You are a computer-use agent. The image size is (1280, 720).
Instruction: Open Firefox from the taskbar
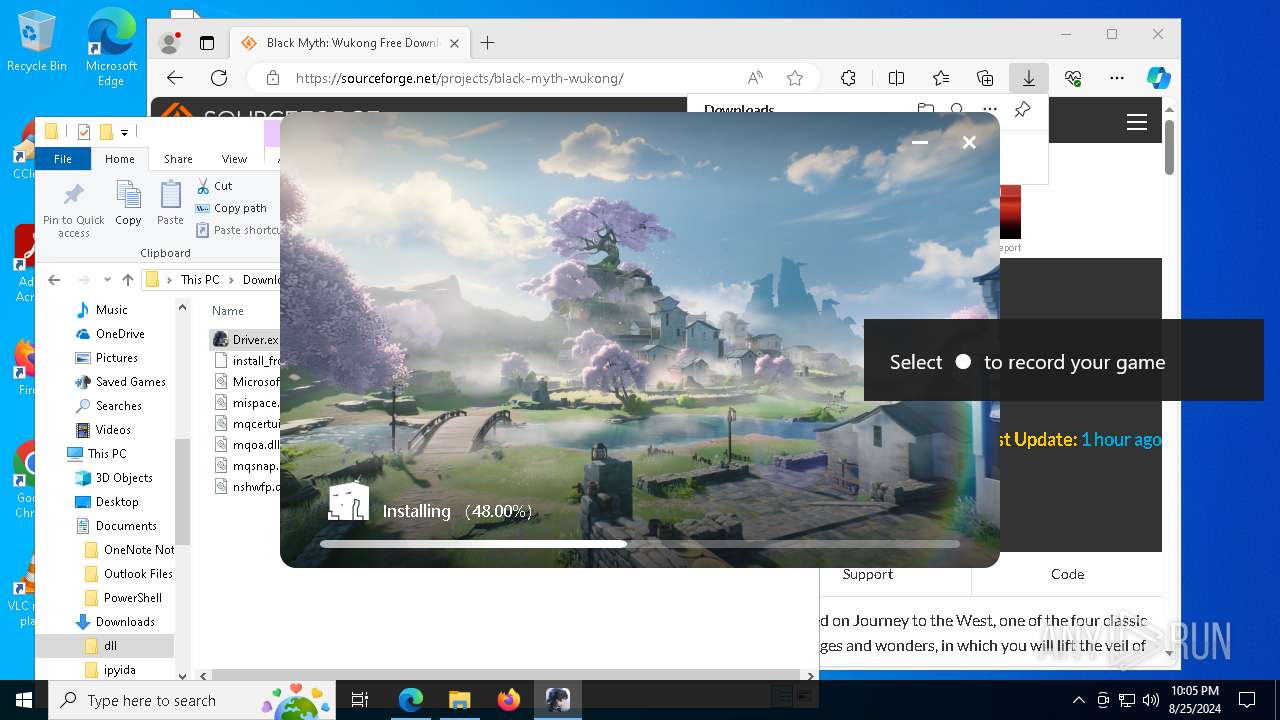tap(508, 700)
